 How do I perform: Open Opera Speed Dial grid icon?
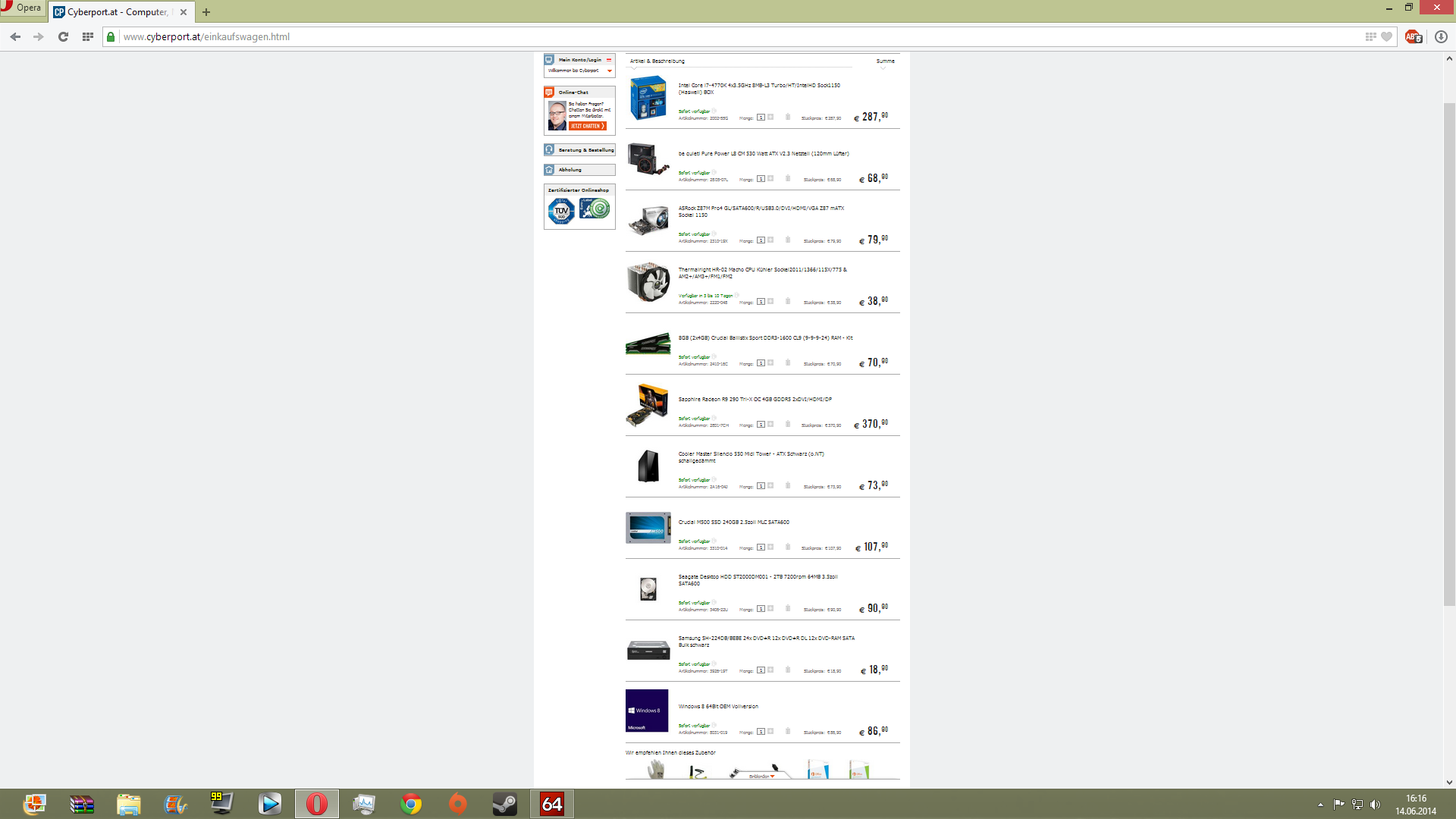[88, 36]
